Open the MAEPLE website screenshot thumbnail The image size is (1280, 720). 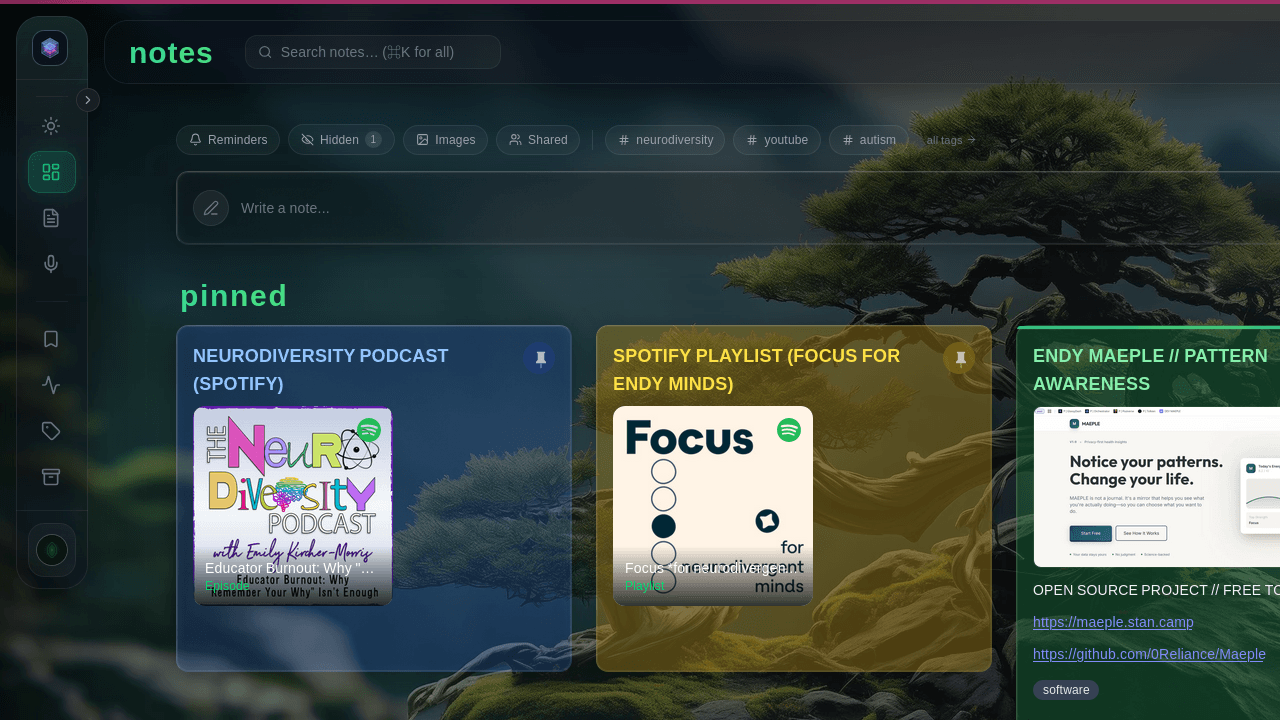click(x=1157, y=487)
